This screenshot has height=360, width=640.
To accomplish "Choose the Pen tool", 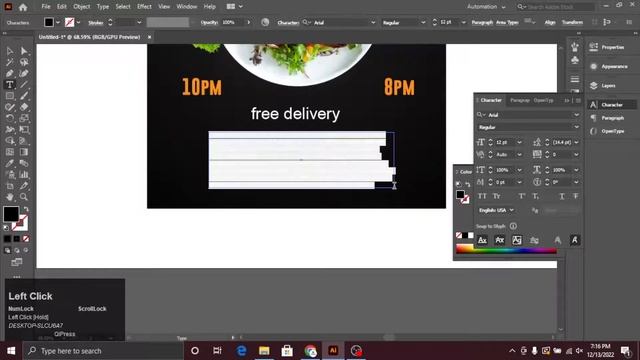I will pyautogui.click(x=10, y=73).
